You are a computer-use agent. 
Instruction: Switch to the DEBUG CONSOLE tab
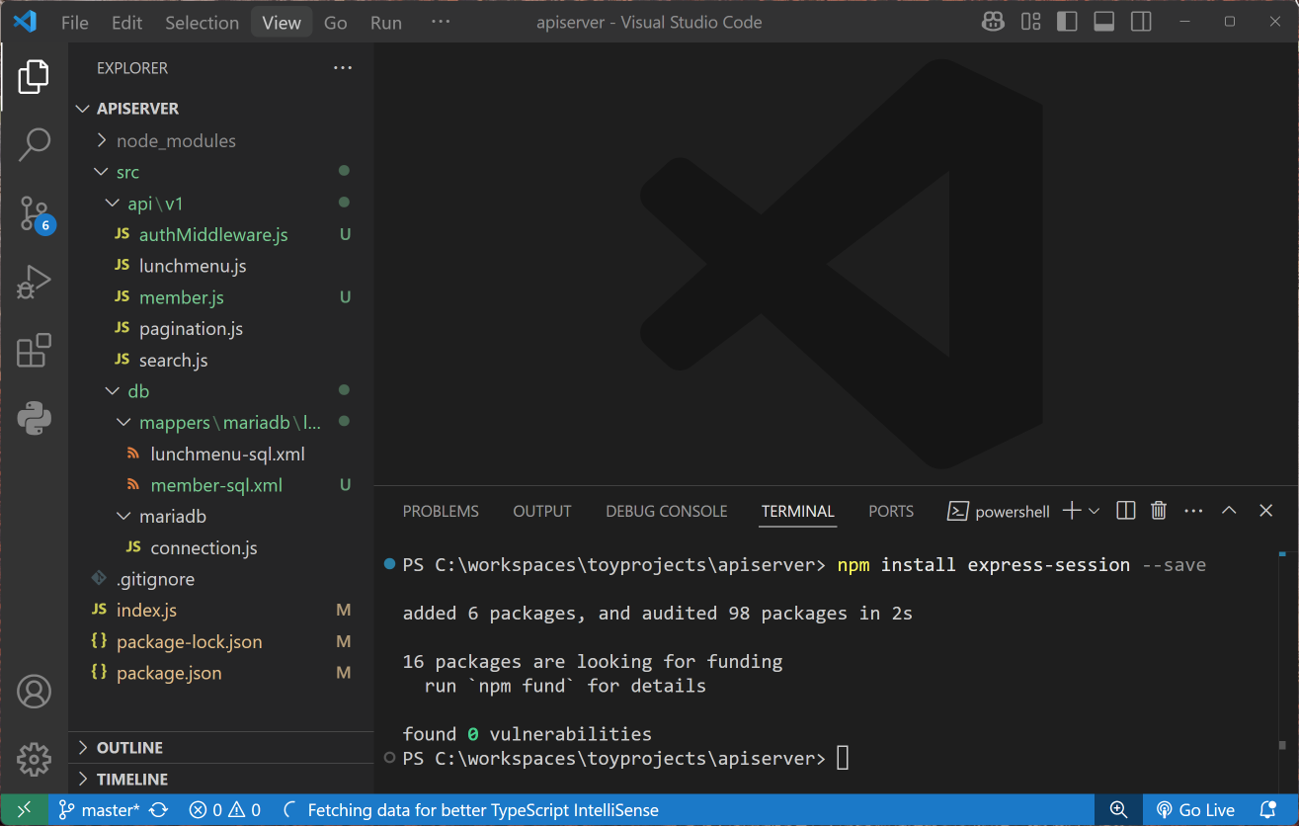pyautogui.click(x=666, y=511)
